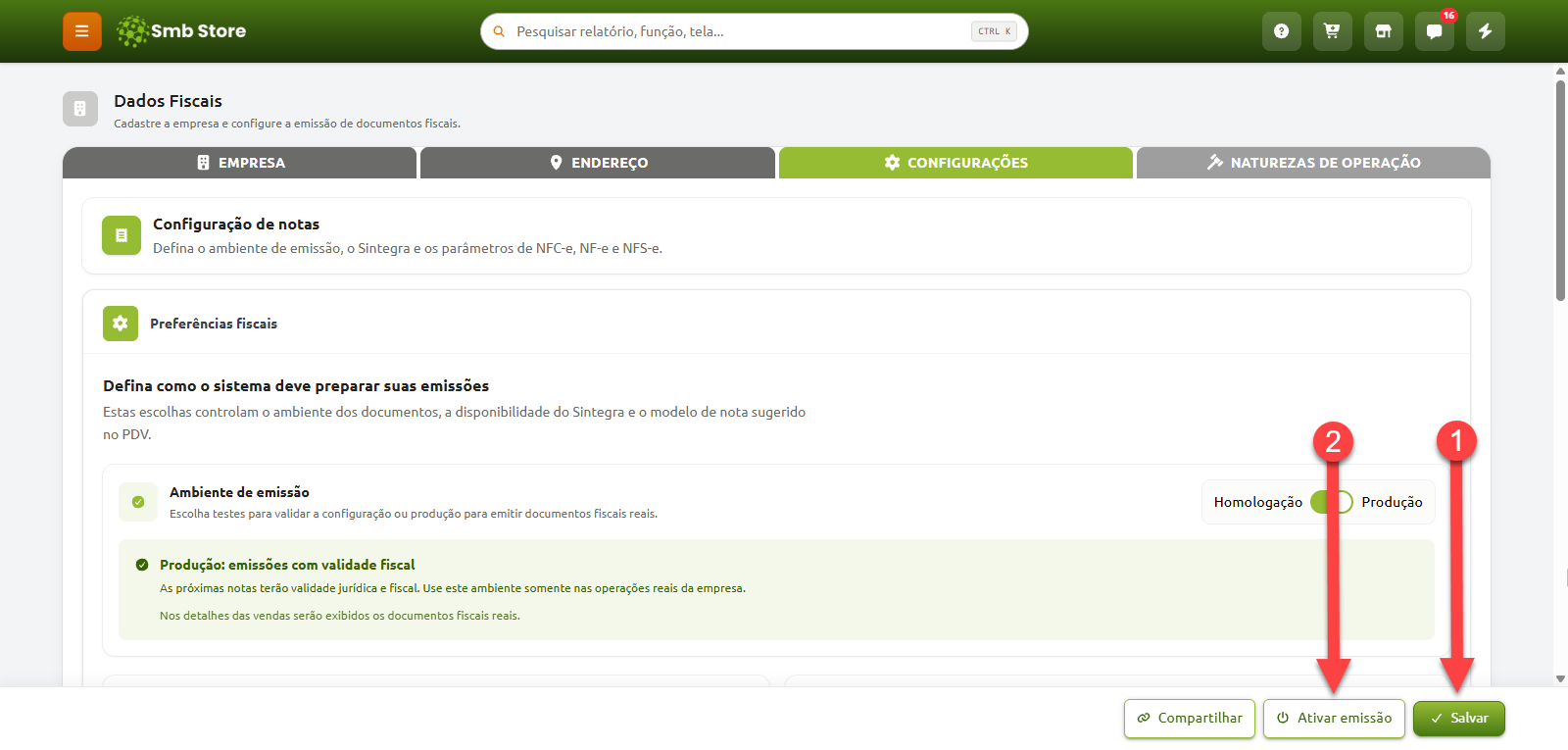Click the Ativar emissão button

[x=1334, y=719]
